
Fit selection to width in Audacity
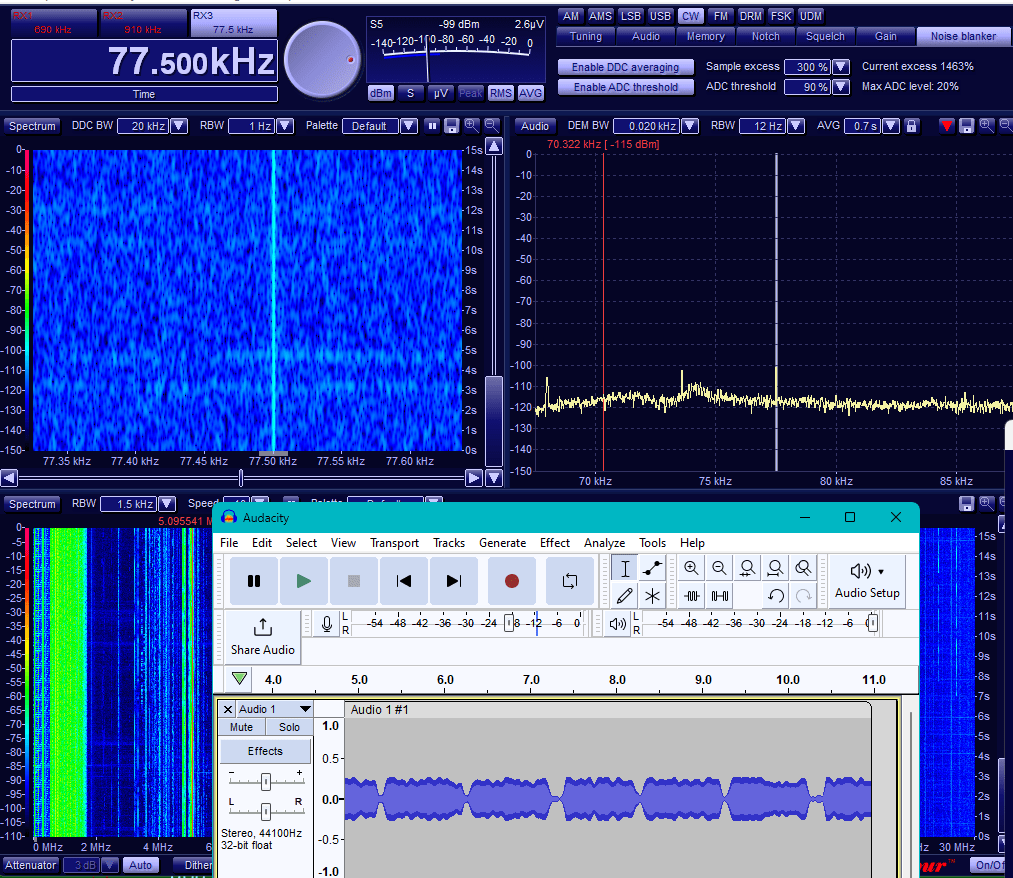click(747, 569)
